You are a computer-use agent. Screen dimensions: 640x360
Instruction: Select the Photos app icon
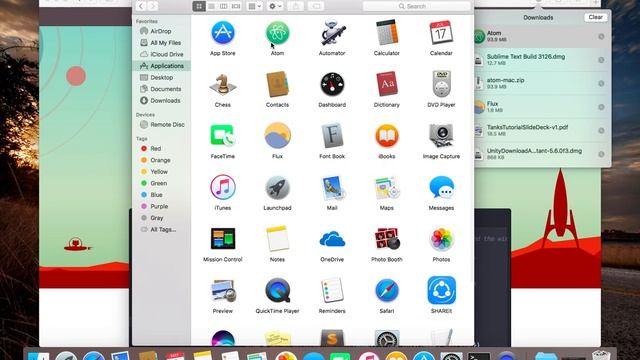click(x=441, y=239)
